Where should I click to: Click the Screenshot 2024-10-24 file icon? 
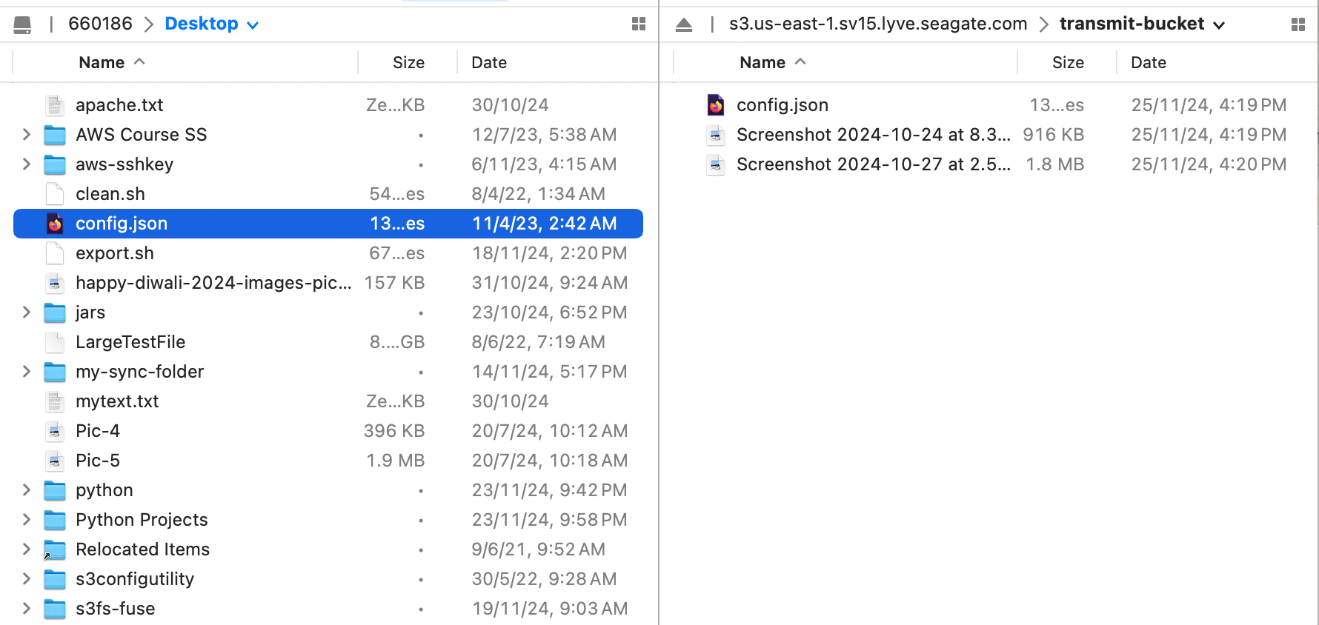[716, 135]
